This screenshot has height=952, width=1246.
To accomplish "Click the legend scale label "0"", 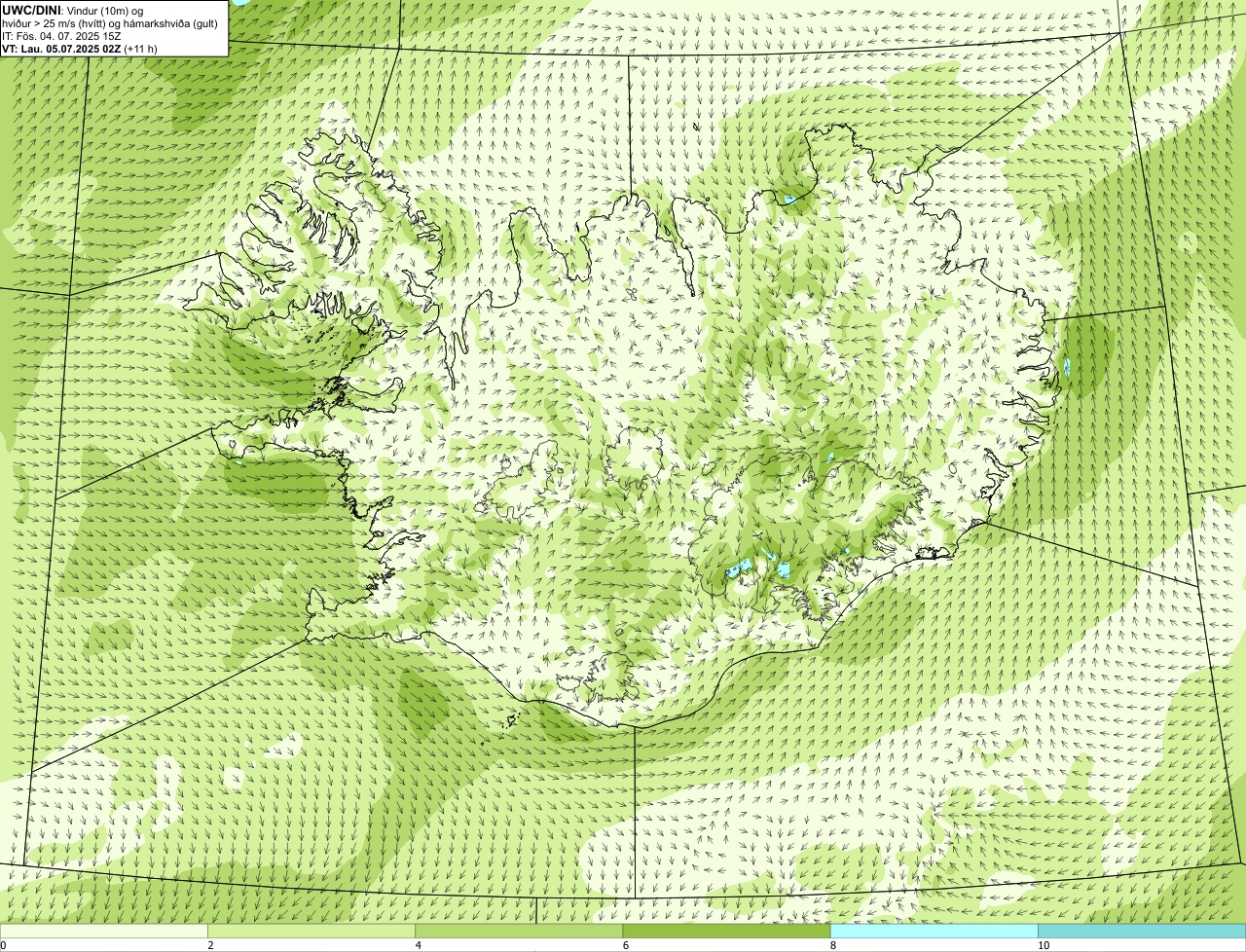I will (3, 945).
